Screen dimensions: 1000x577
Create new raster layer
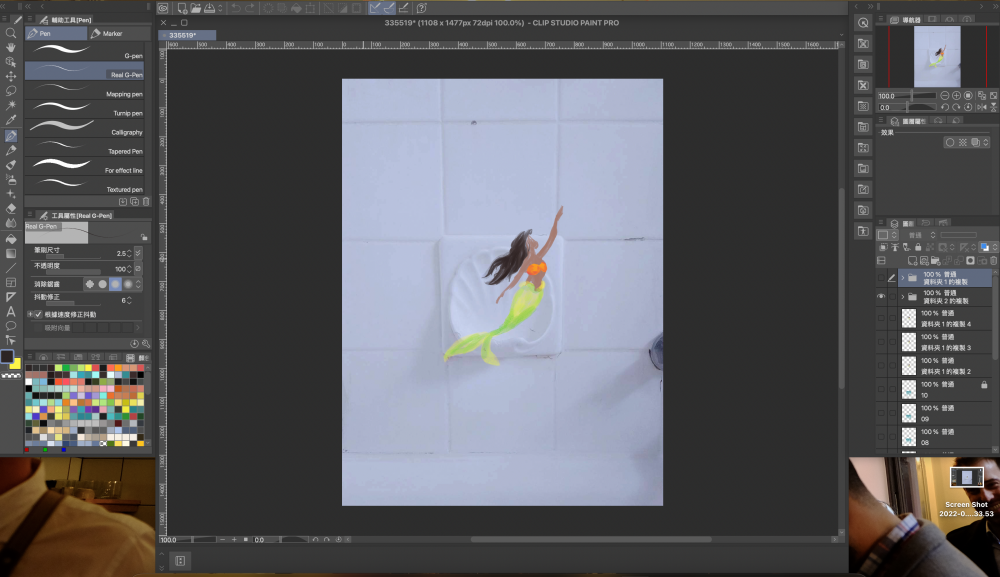(x=913, y=261)
